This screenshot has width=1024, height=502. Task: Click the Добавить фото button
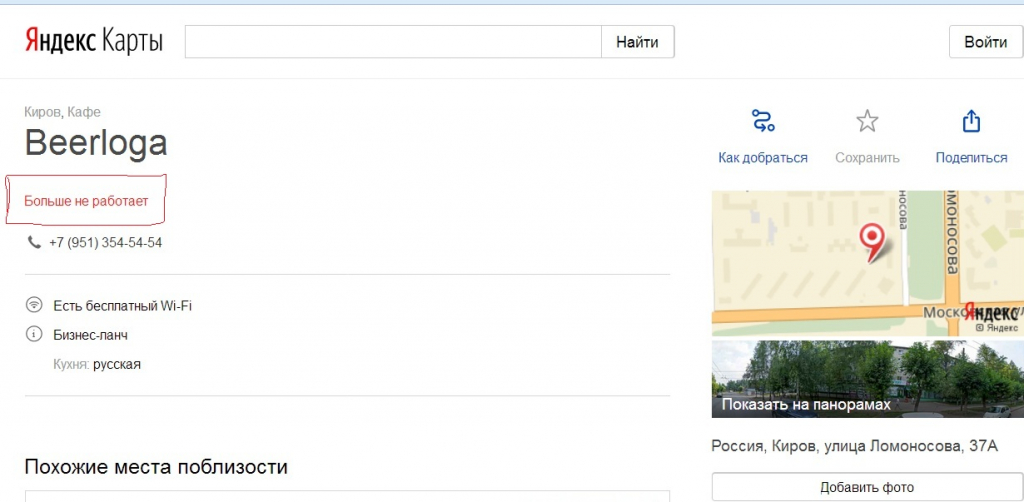[x=867, y=487]
